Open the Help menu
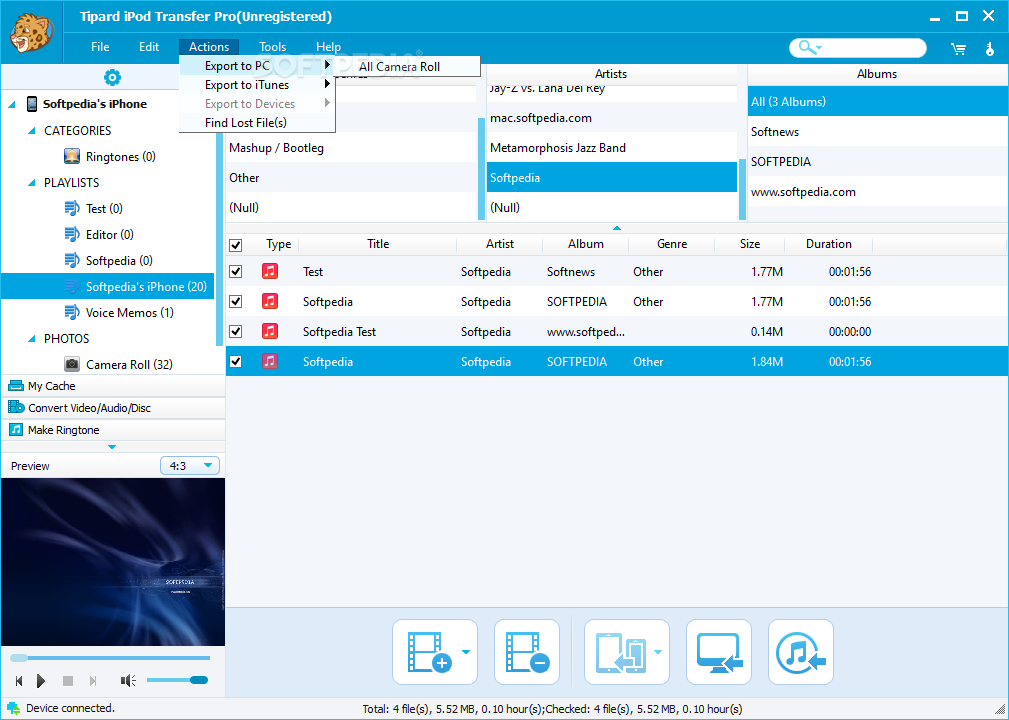The width and height of the screenshot is (1009, 720). [x=328, y=46]
